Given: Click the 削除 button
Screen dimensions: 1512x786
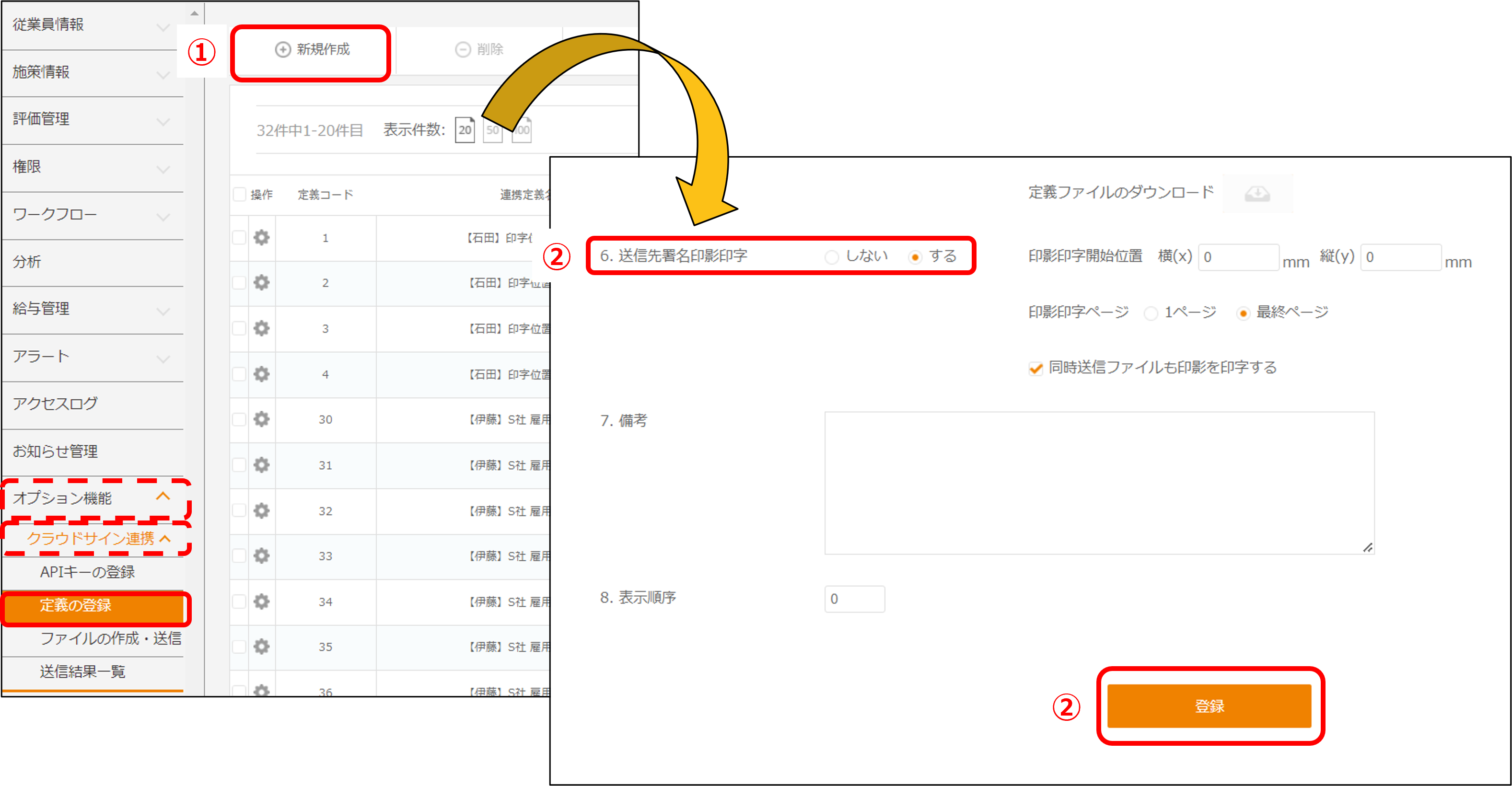Looking at the screenshot, I should click(x=479, y=50).
